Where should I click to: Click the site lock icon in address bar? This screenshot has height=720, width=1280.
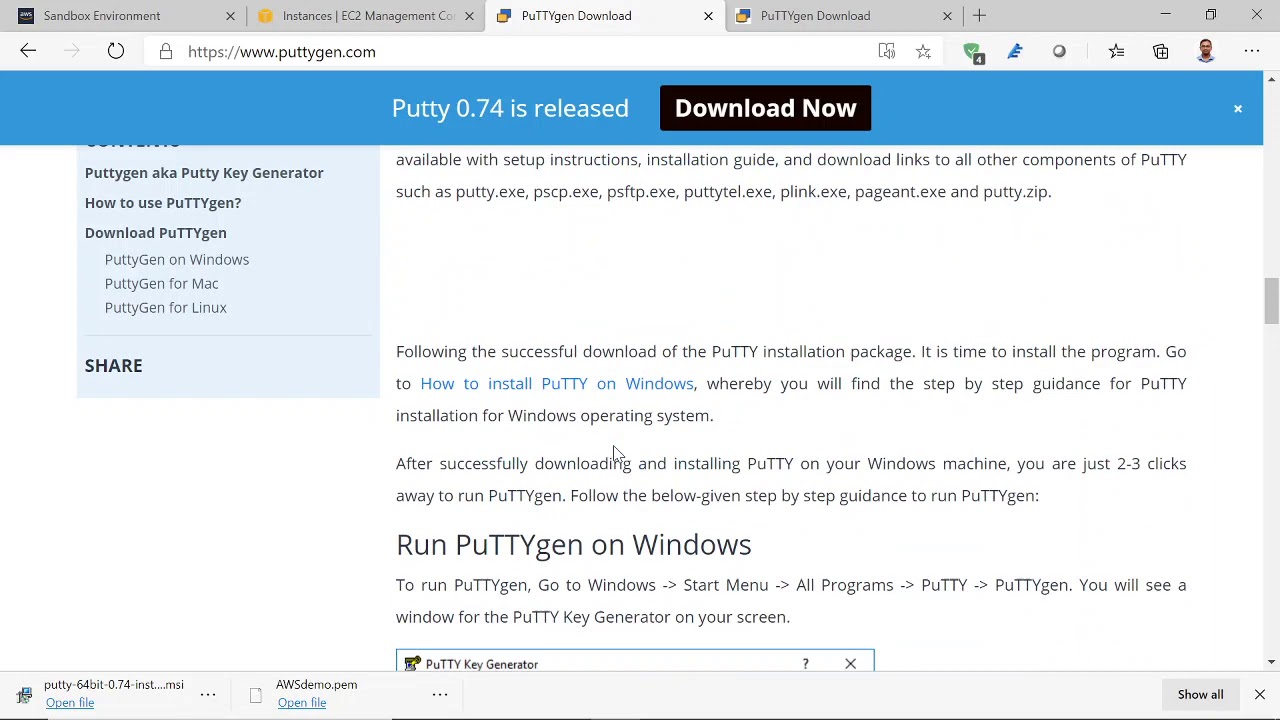click(166, 52)
